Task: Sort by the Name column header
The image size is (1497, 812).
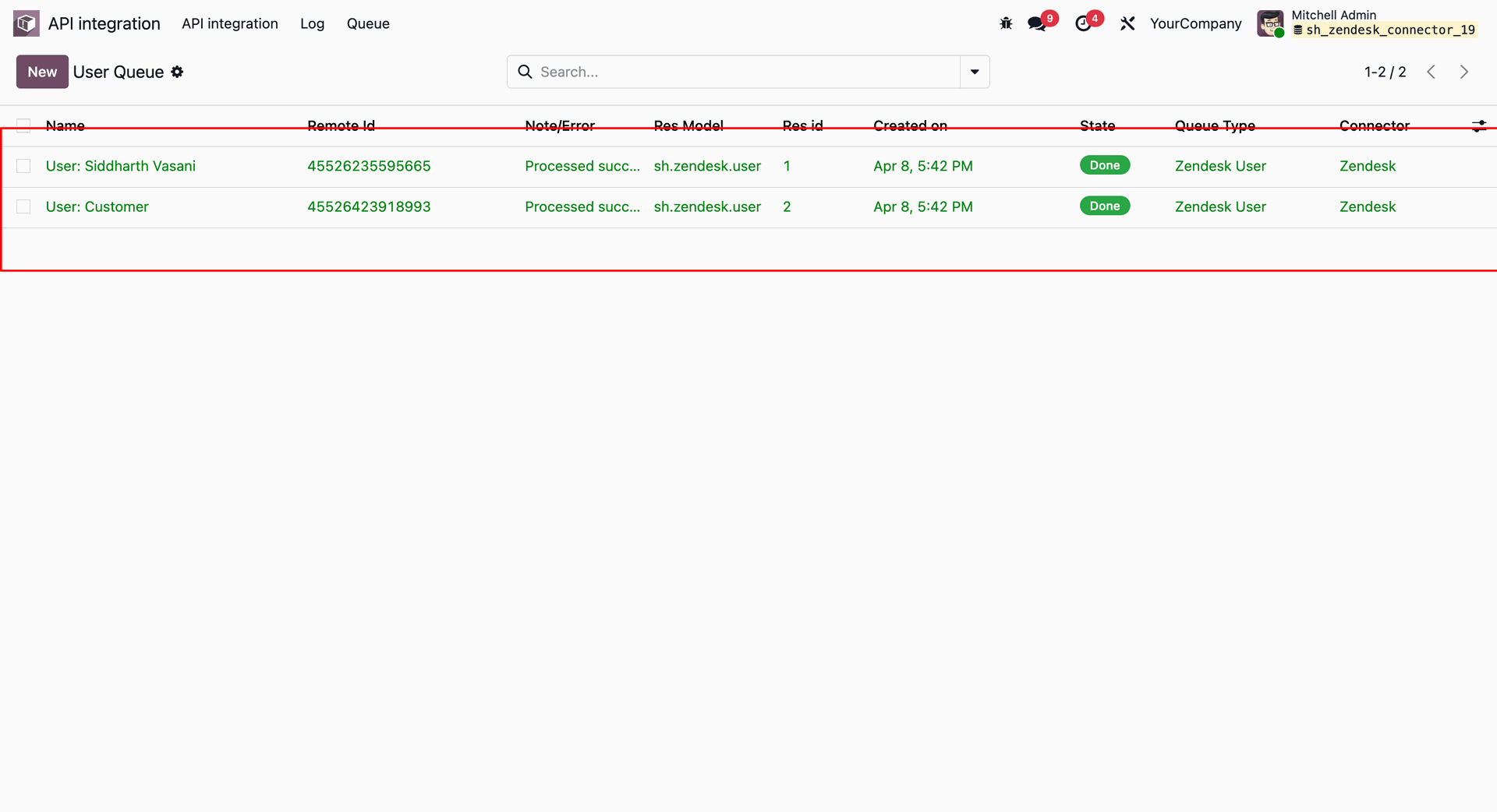Action: [x=65, y=125]
